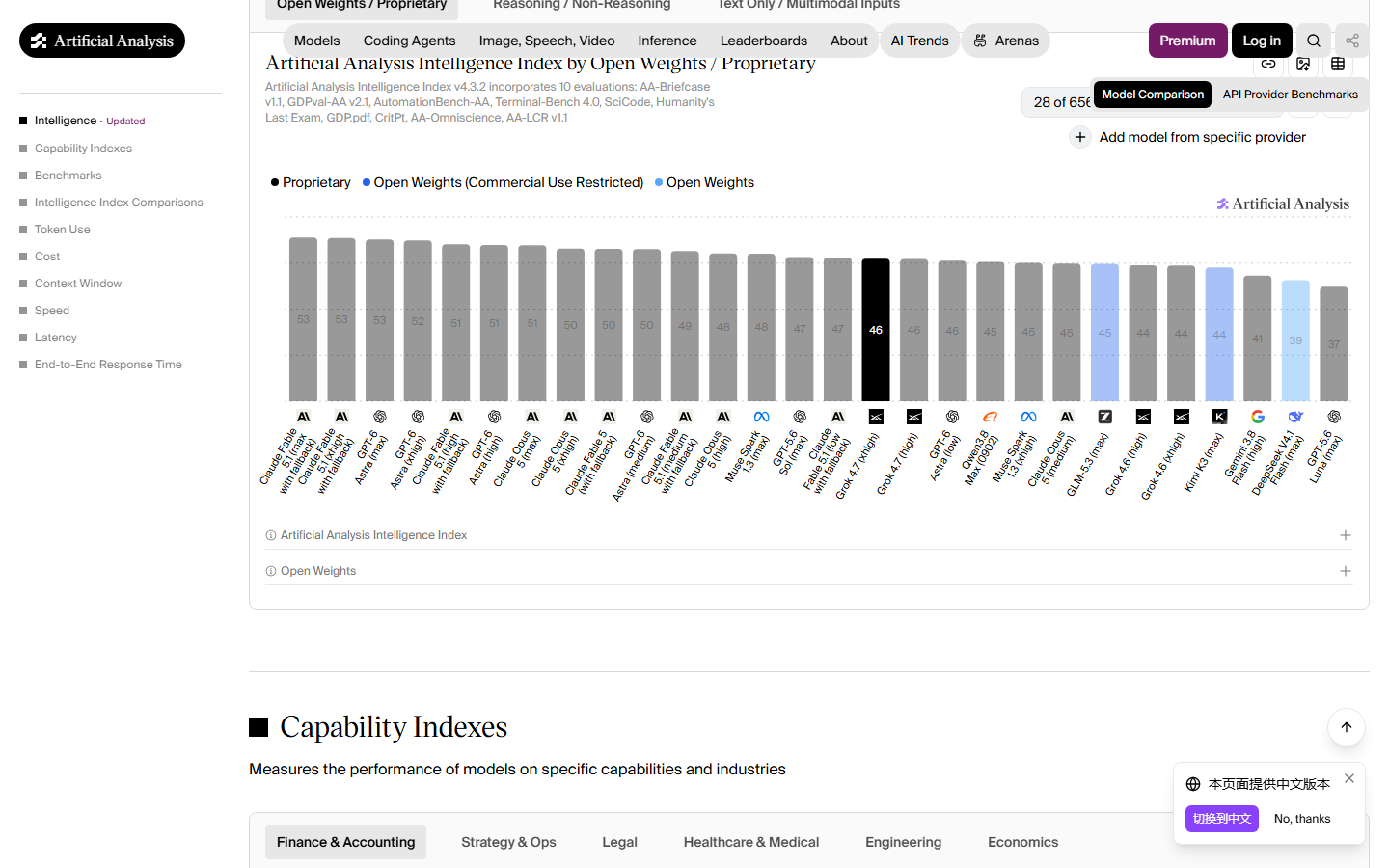Click the xAI logo under Grok 4.7 (xhigh)
This screenshot has width=1389, height=868.
pyautogui.click(x=876, y=417)
